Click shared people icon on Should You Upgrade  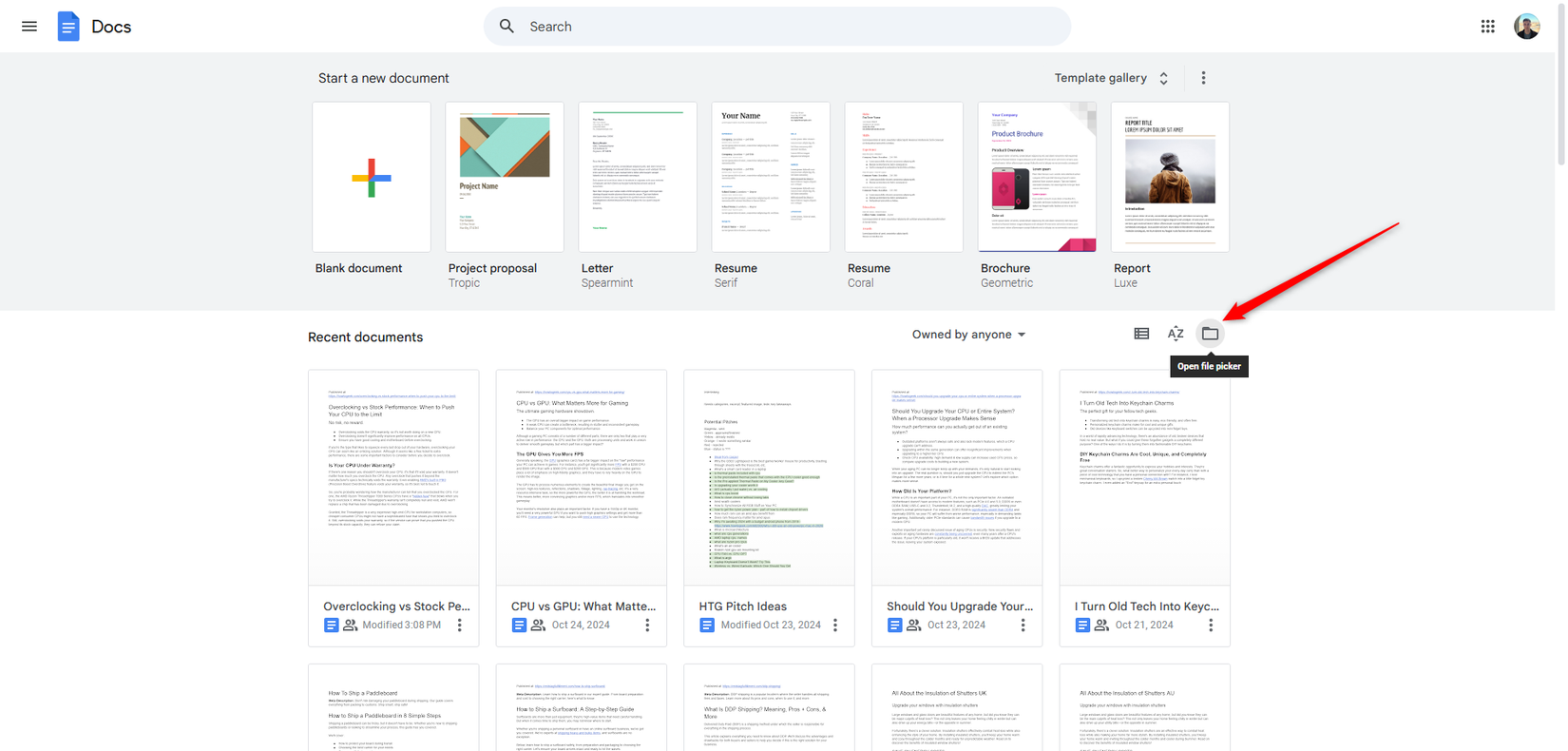coord(913,626)
